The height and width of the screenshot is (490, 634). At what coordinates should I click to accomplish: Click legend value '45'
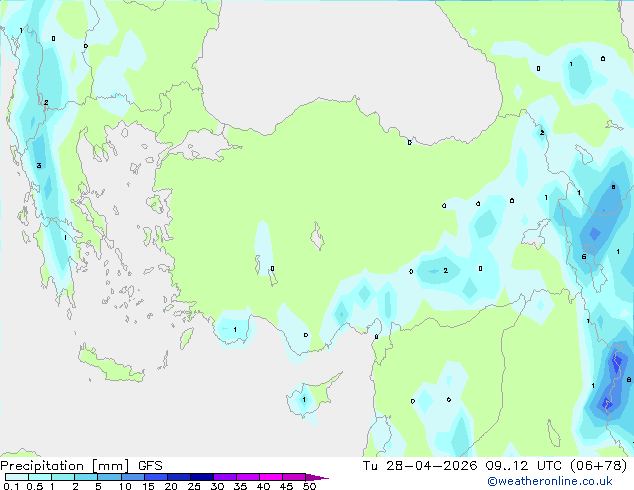point(286,486)
